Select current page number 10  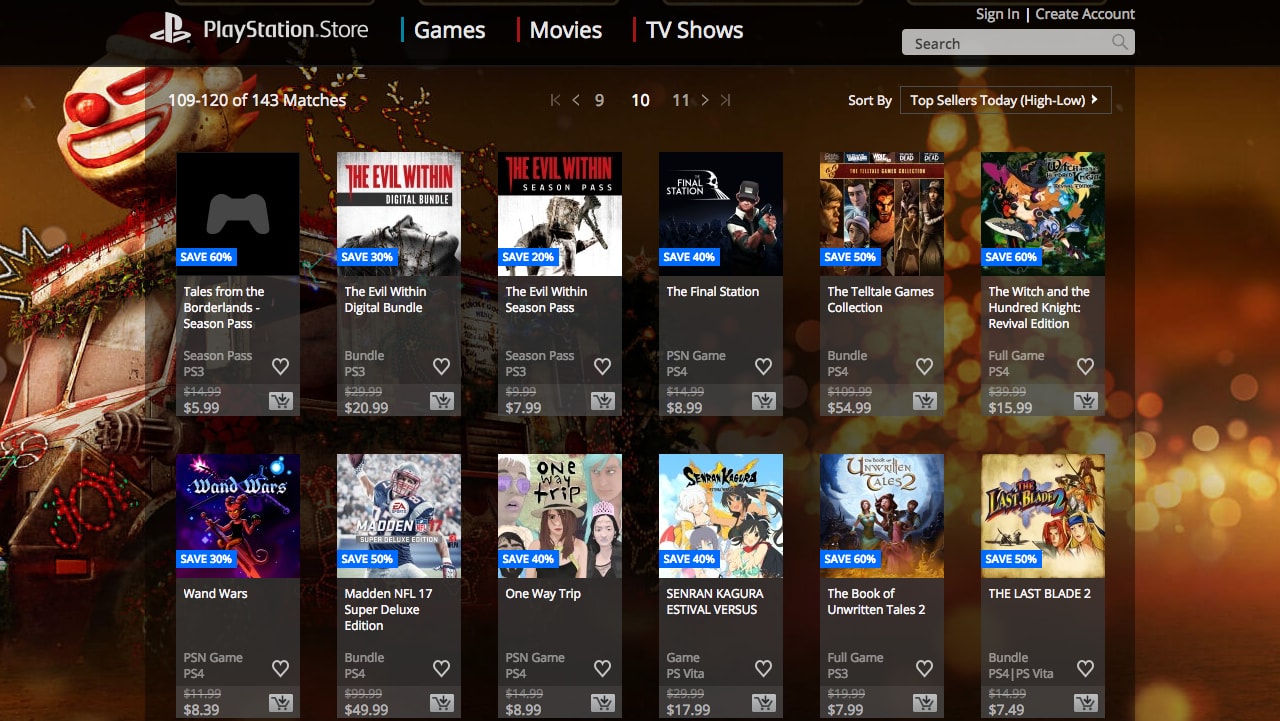[x=640, y=100]
